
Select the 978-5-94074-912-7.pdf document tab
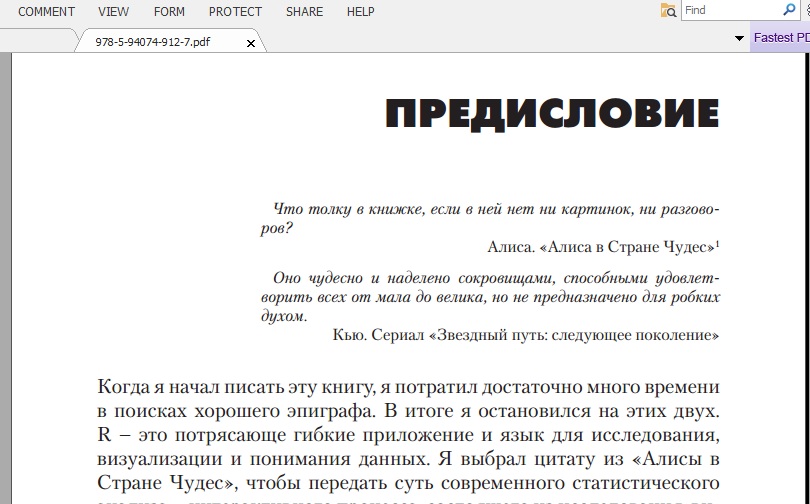click(x=153, y=42)
